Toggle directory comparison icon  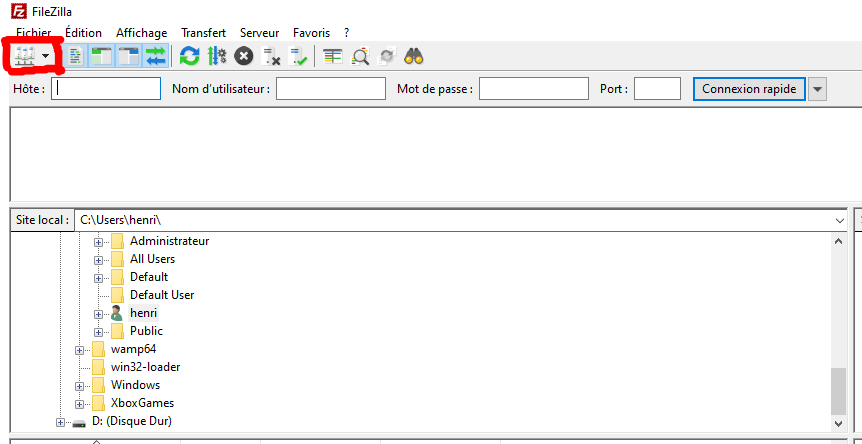361,56
